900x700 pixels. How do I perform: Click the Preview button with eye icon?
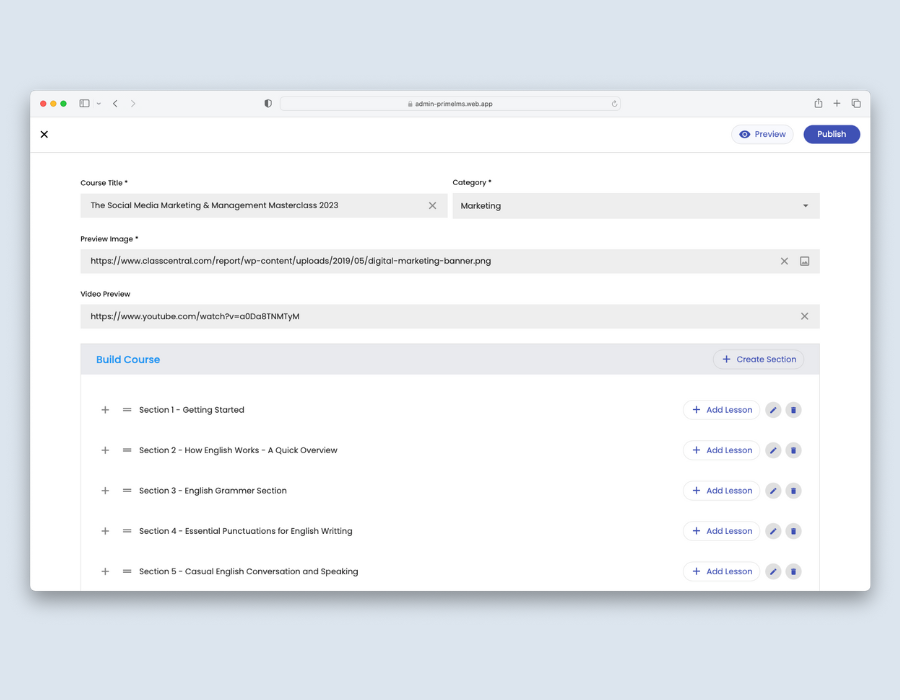762,134
